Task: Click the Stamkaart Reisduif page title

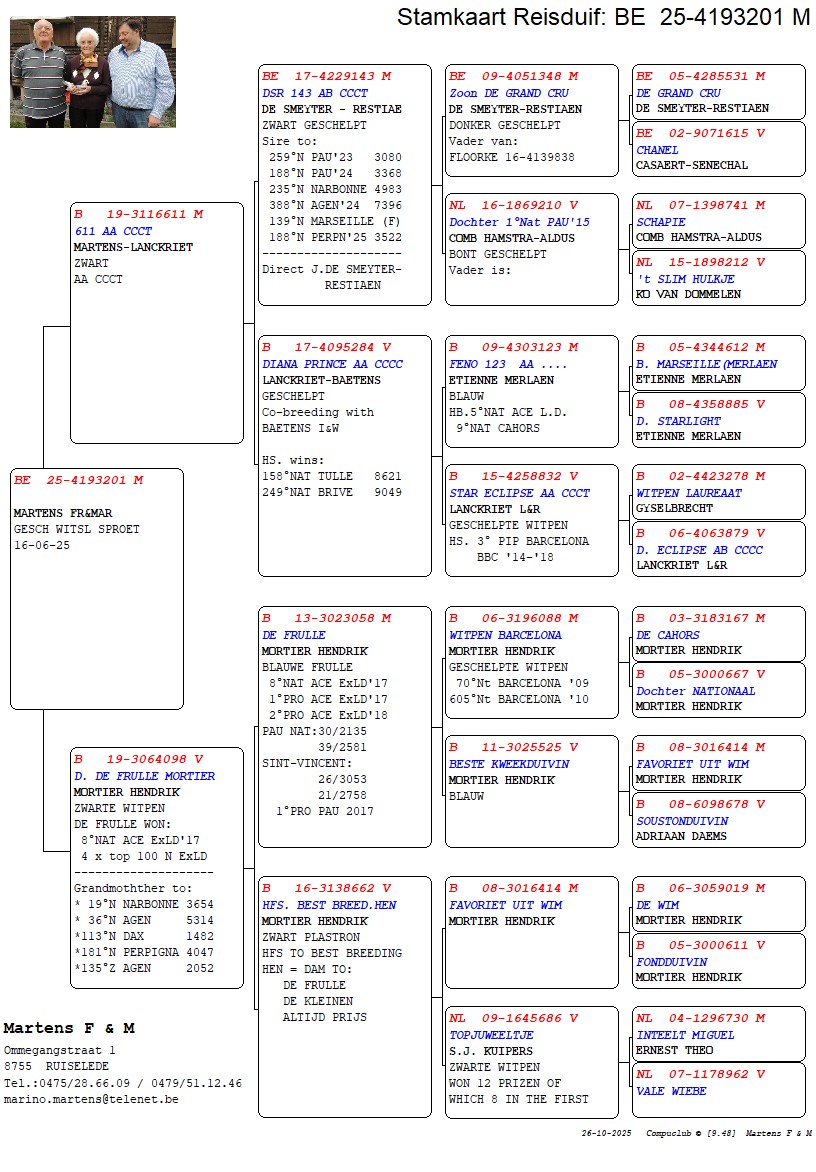Action: tap(603, 17)
